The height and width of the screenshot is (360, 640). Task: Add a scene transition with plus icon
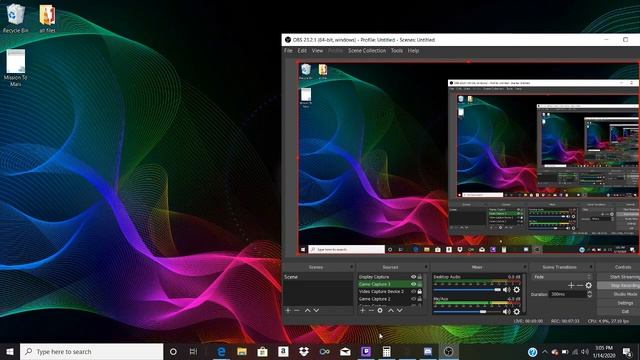[x=571, y=285]
